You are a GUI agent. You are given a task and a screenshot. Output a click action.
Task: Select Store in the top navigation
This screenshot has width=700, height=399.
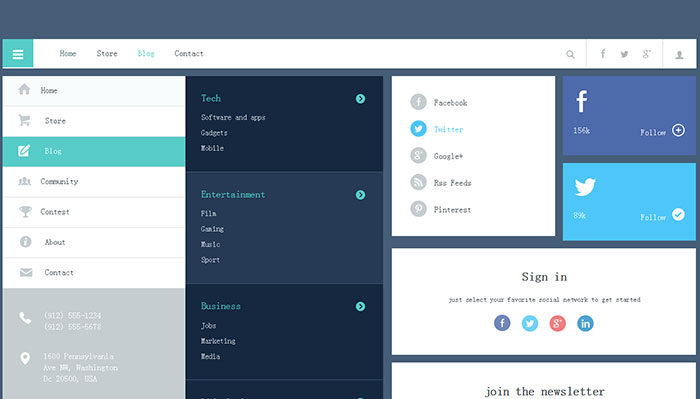coord(107,54)
